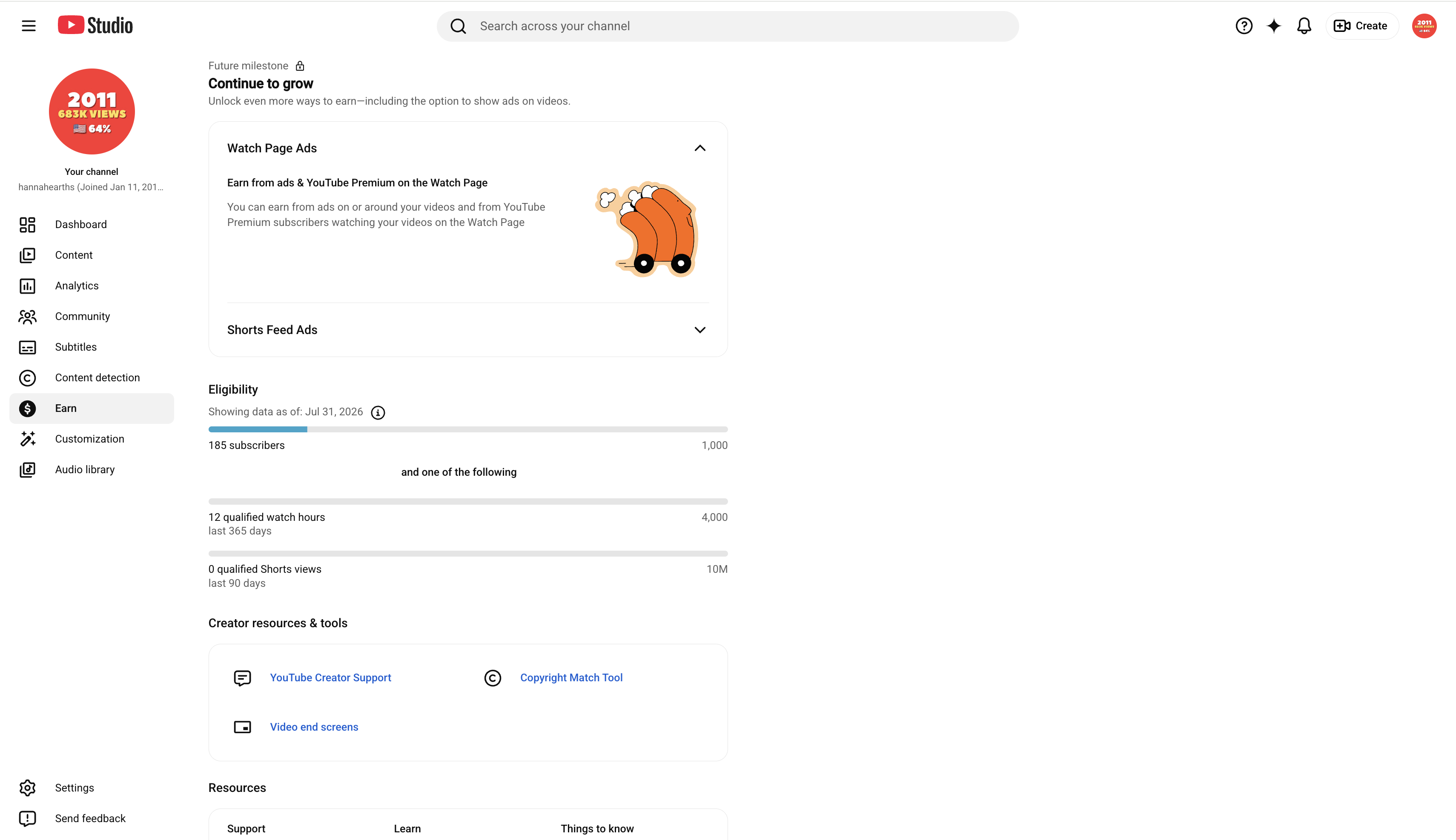This screenshot has width=1456, height=840.
Task: Open the hamburger navigation menu
Action: pos(28,26)
